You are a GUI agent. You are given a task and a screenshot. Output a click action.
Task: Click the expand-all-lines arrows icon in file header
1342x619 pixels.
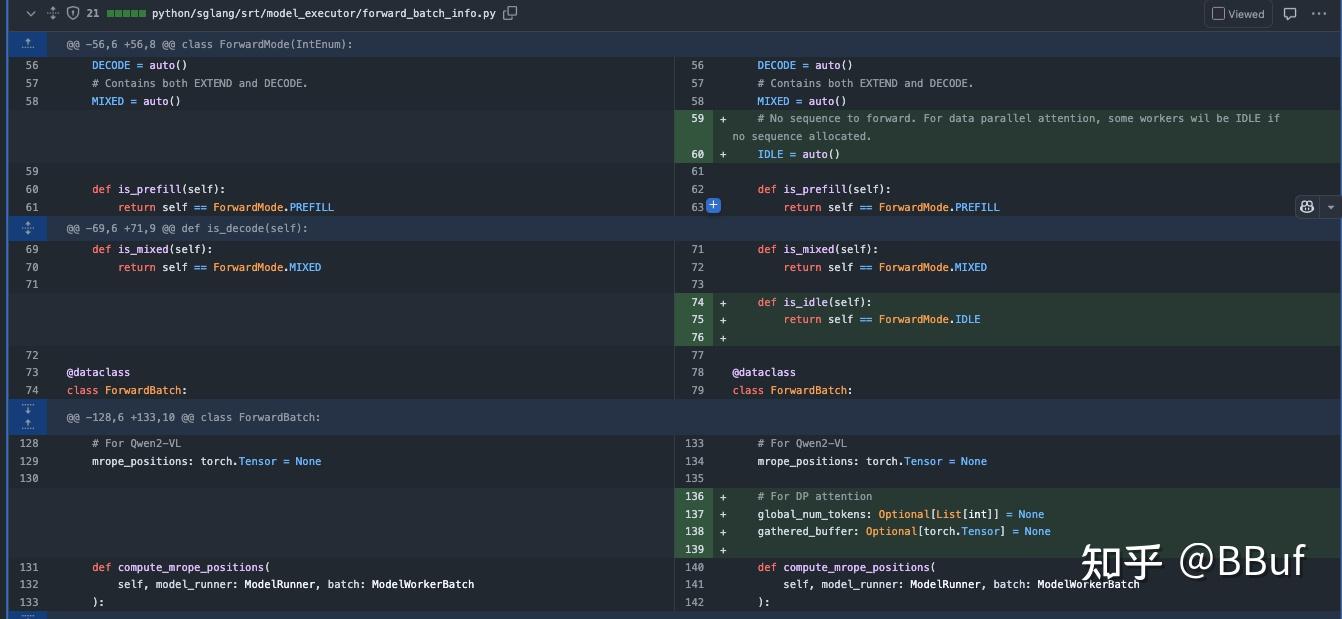click(x=53, y=14)
